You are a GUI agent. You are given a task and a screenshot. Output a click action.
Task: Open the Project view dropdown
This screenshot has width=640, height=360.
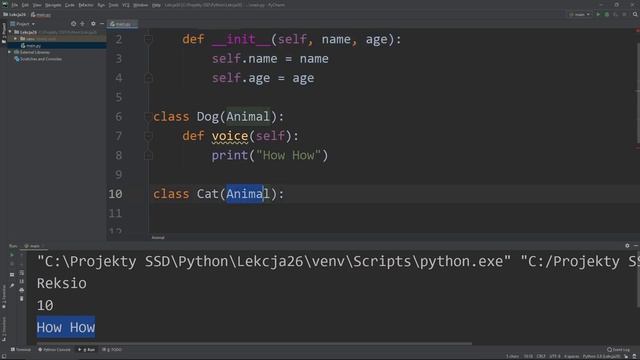(x=23, y=24)
